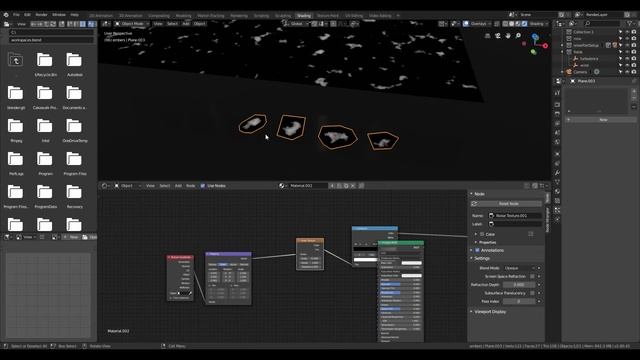Click the blue Z axis on the navigation gizmo

pyautogui.click(x=535, y=37)
